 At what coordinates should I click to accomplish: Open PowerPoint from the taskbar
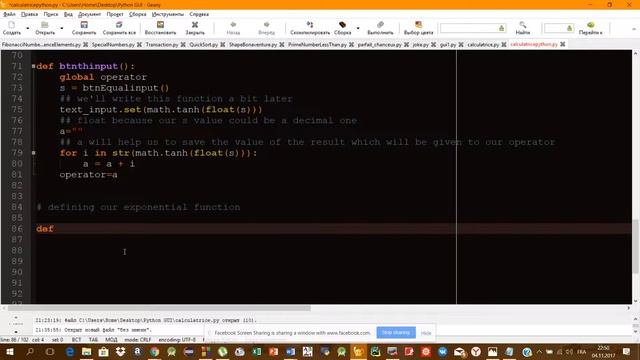click(273, 351)
